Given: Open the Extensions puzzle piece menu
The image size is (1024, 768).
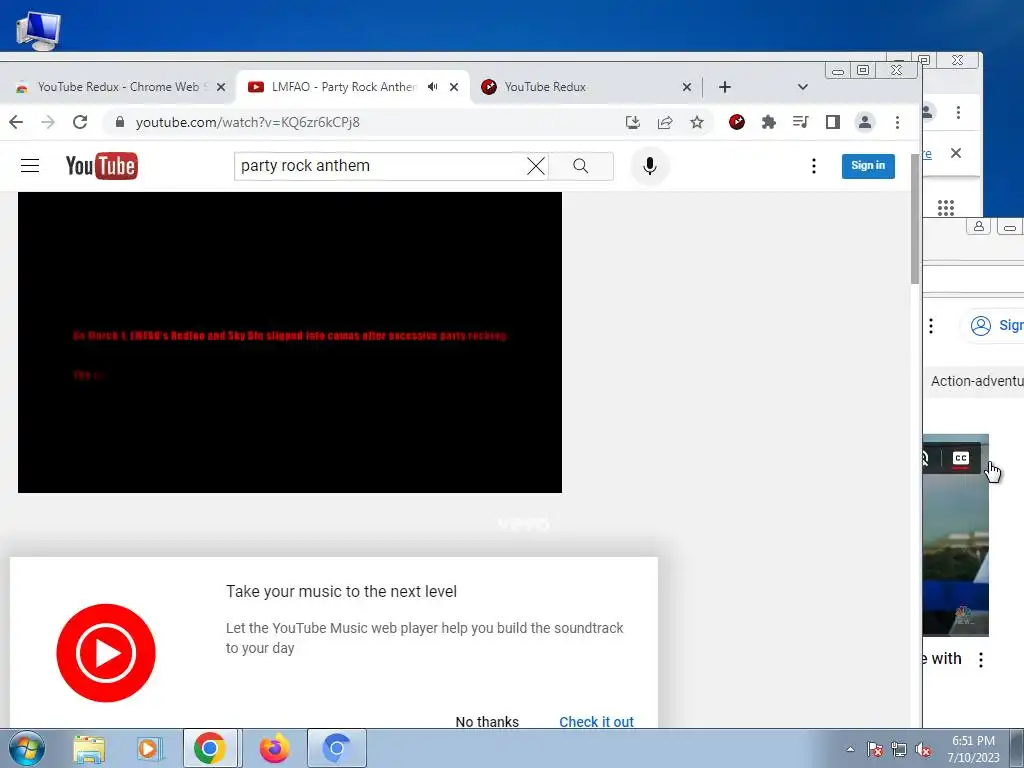Looking at the screenshot, I should pyautogui.click(x=769, y=122).
